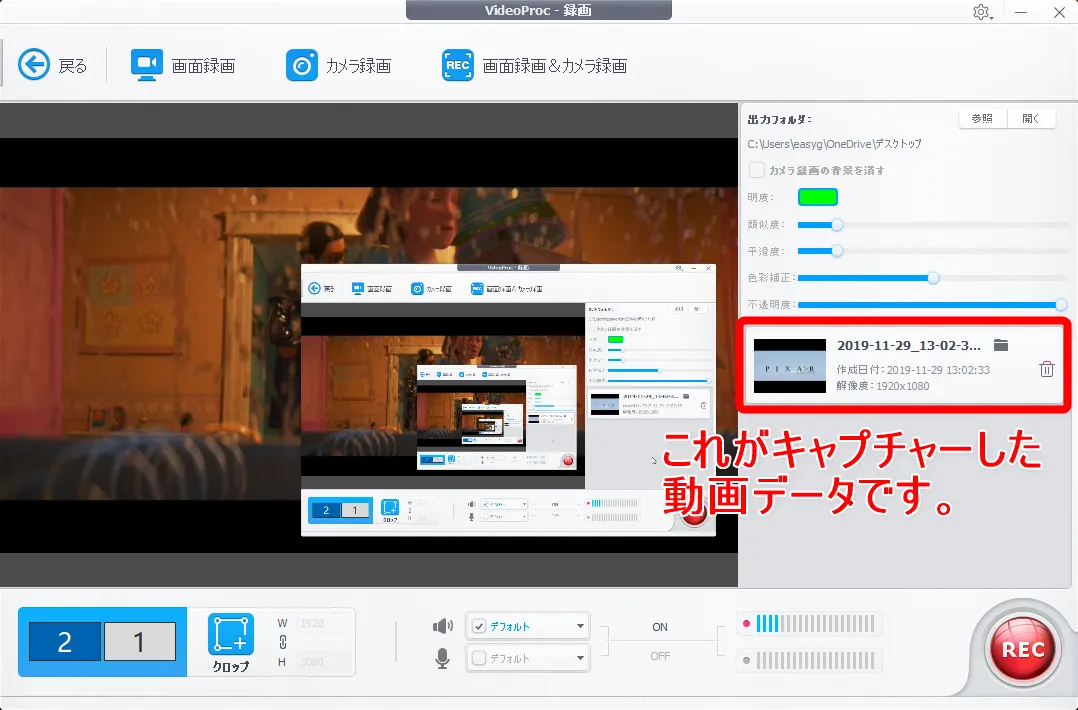Select monitor 1 for recording
The image size is (1078, 710).
tap(140, 642)
